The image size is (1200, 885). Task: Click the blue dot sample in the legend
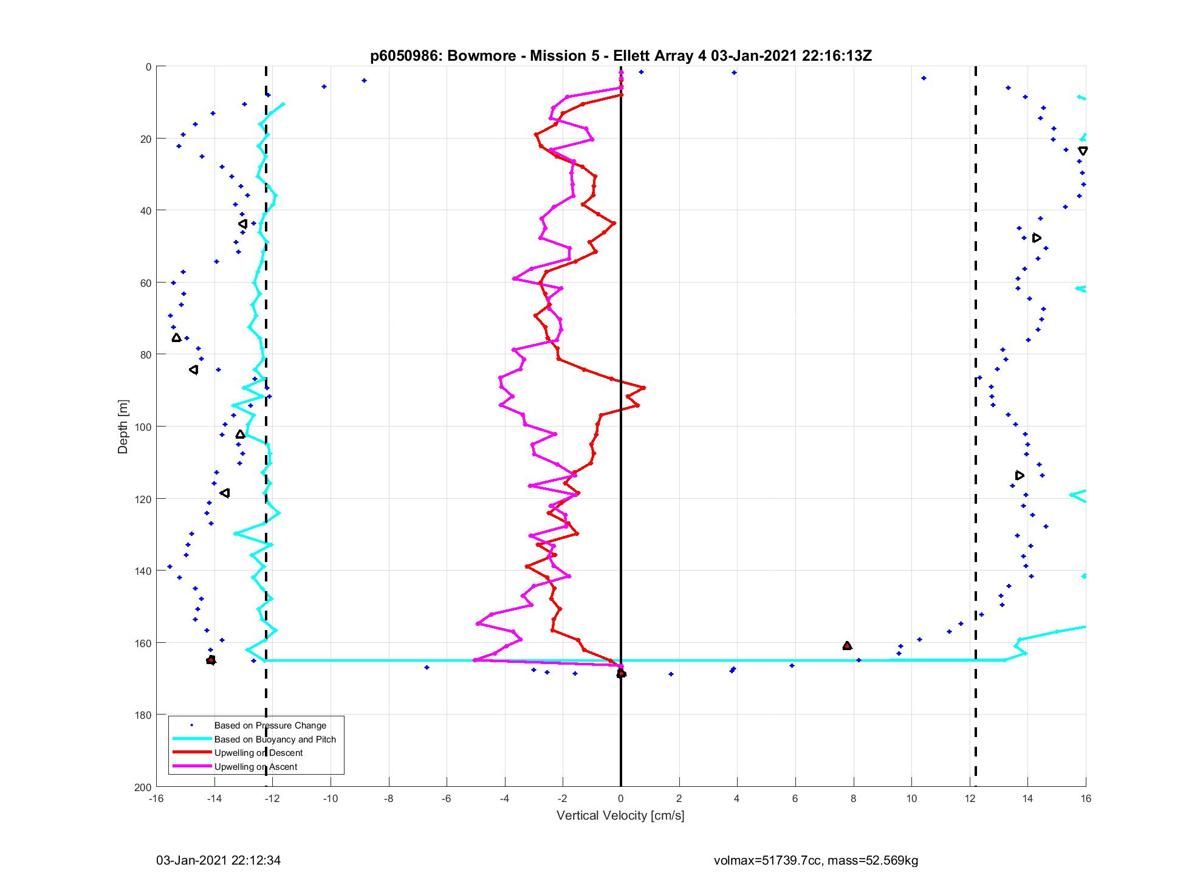[191, 724]
